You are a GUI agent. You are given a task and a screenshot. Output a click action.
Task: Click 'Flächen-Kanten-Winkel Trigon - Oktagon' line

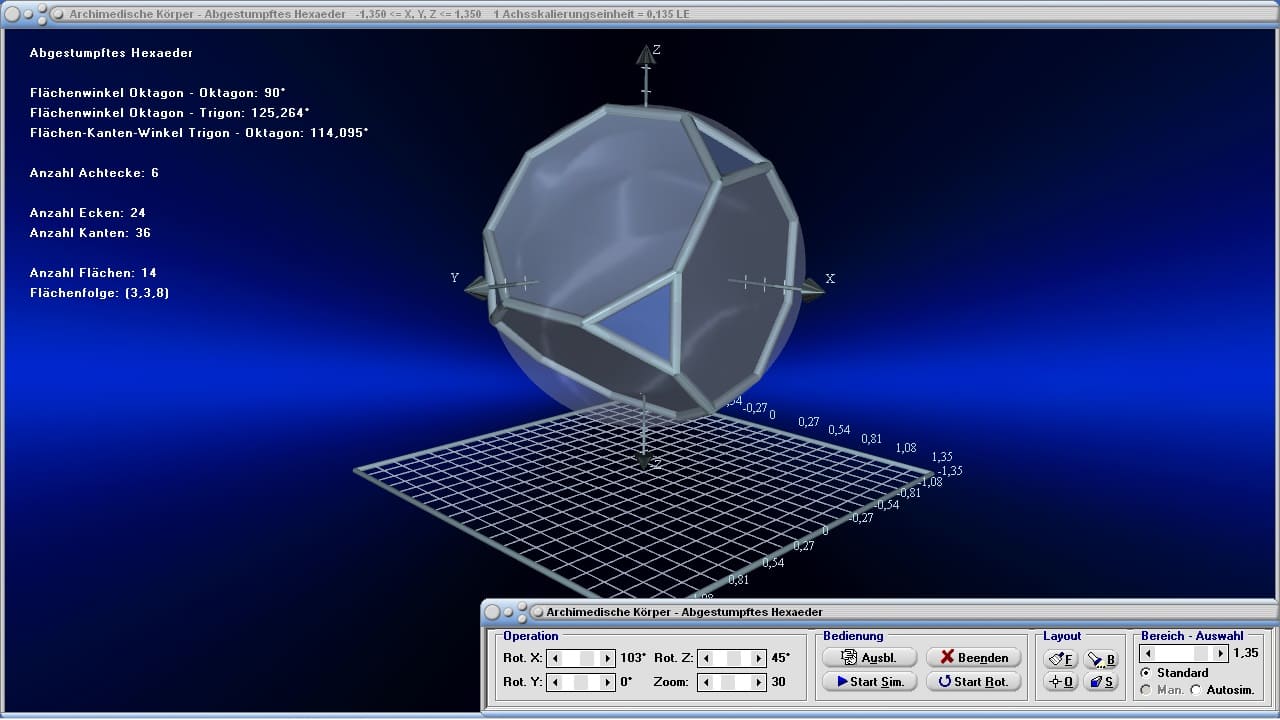(199, 133)
